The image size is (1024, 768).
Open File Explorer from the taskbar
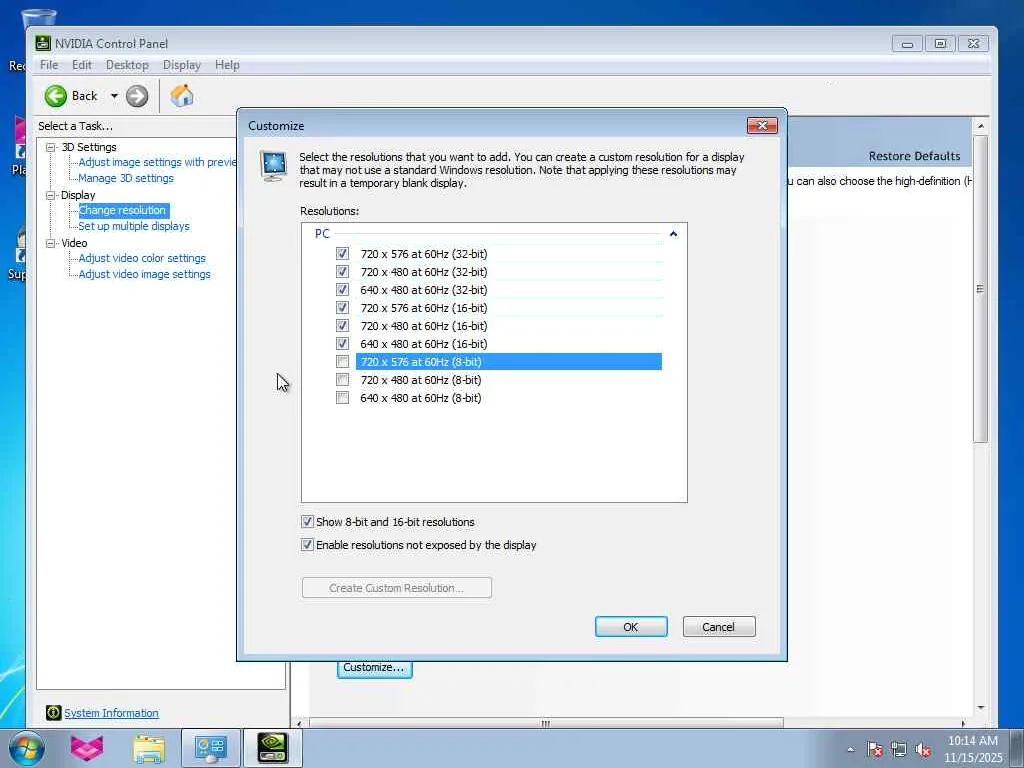pos(149,748)
